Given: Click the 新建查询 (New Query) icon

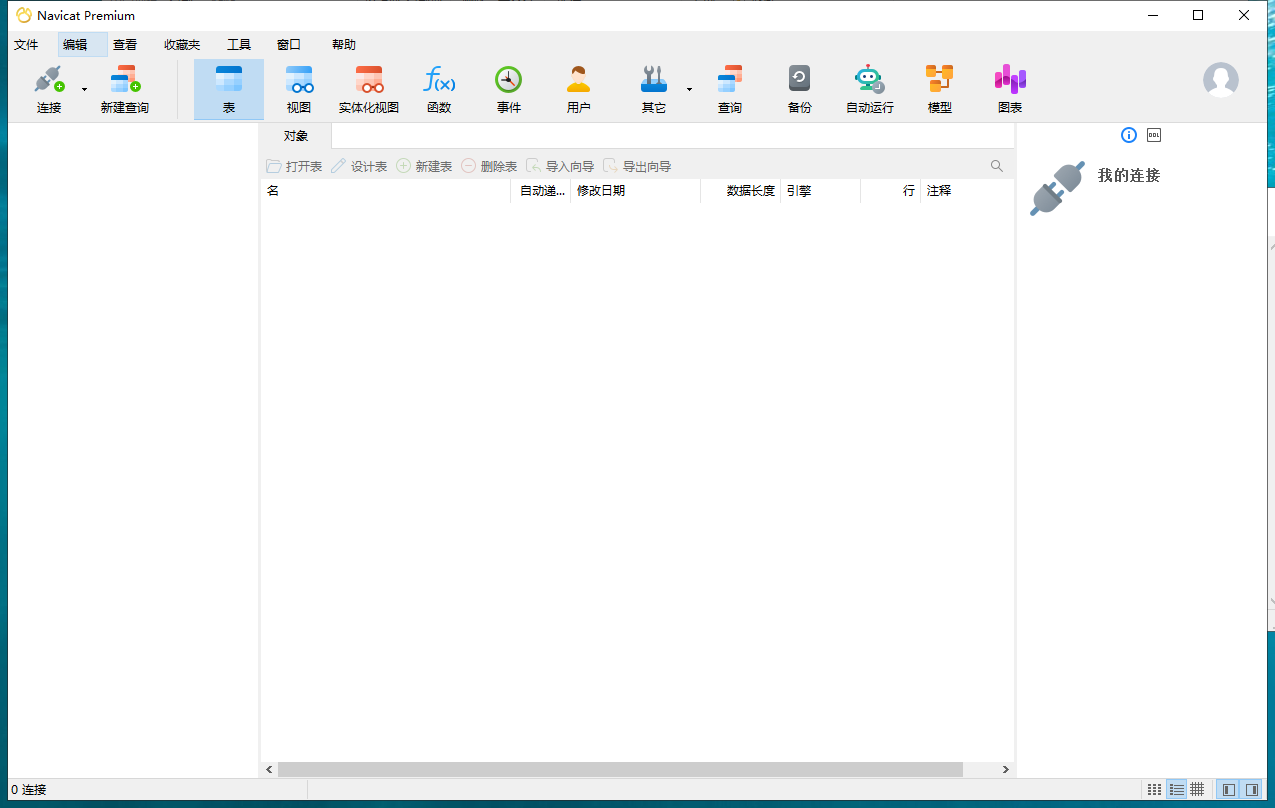Looking at the screenshot, I should pos(125,89).
